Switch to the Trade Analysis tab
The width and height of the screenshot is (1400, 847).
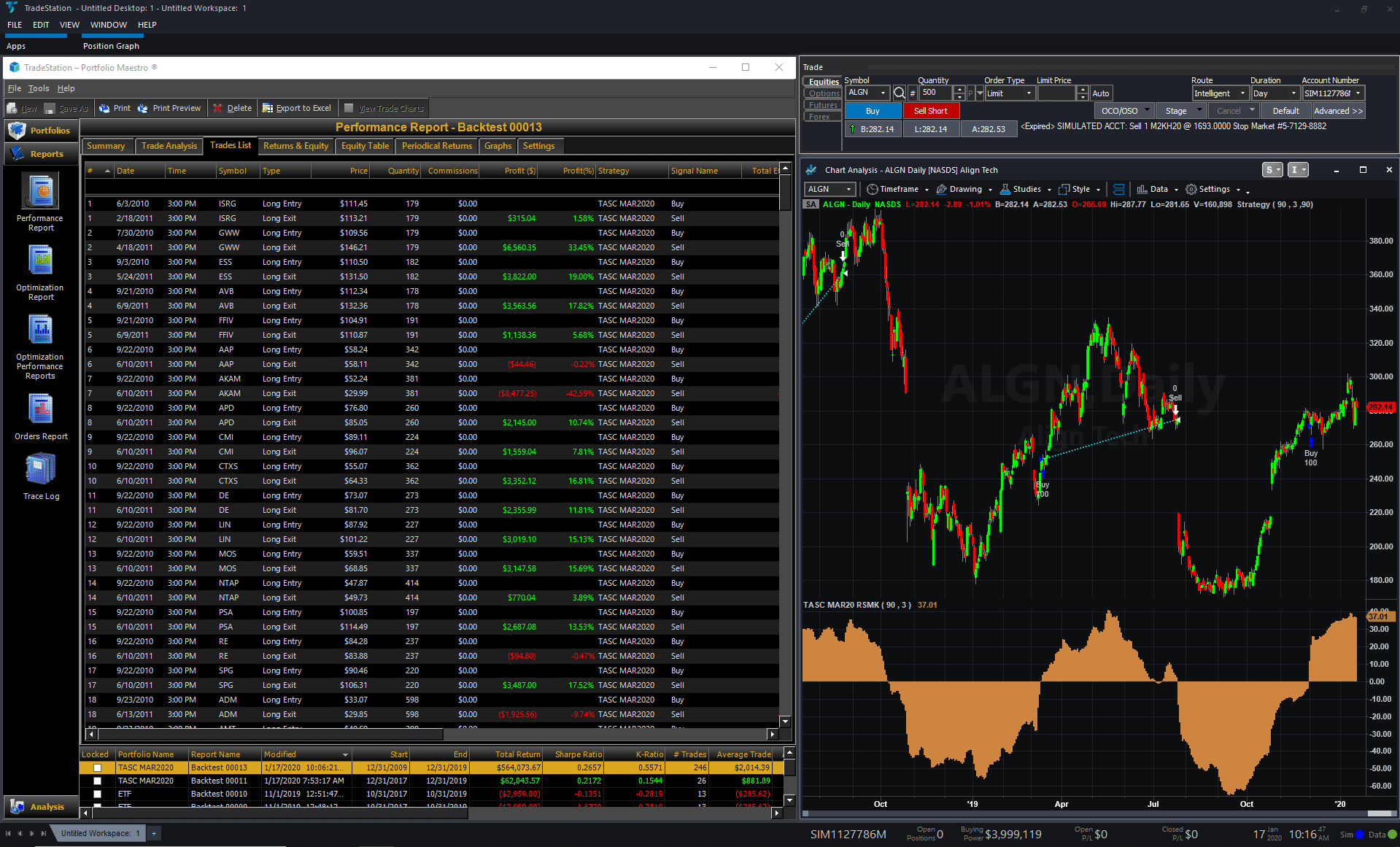tap(169, 146)
